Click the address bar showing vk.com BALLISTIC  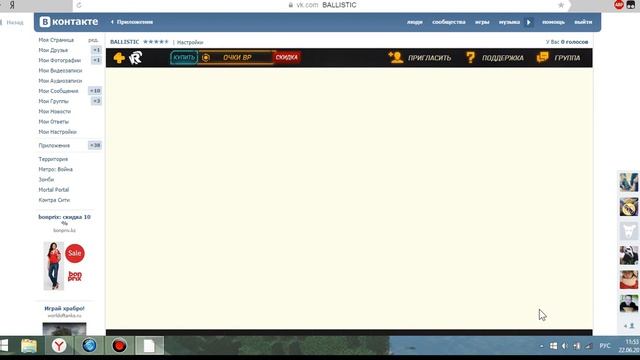point(322,5)
